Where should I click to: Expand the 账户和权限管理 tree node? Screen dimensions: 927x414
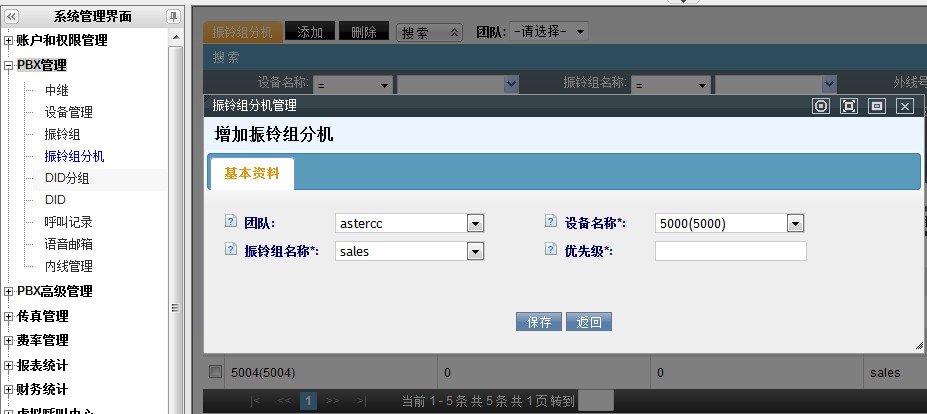[x=9, y=41]
